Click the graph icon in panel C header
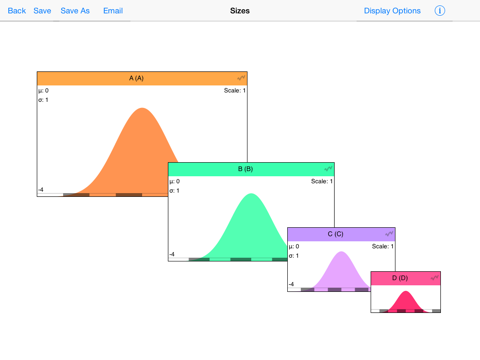 (389, 234)
